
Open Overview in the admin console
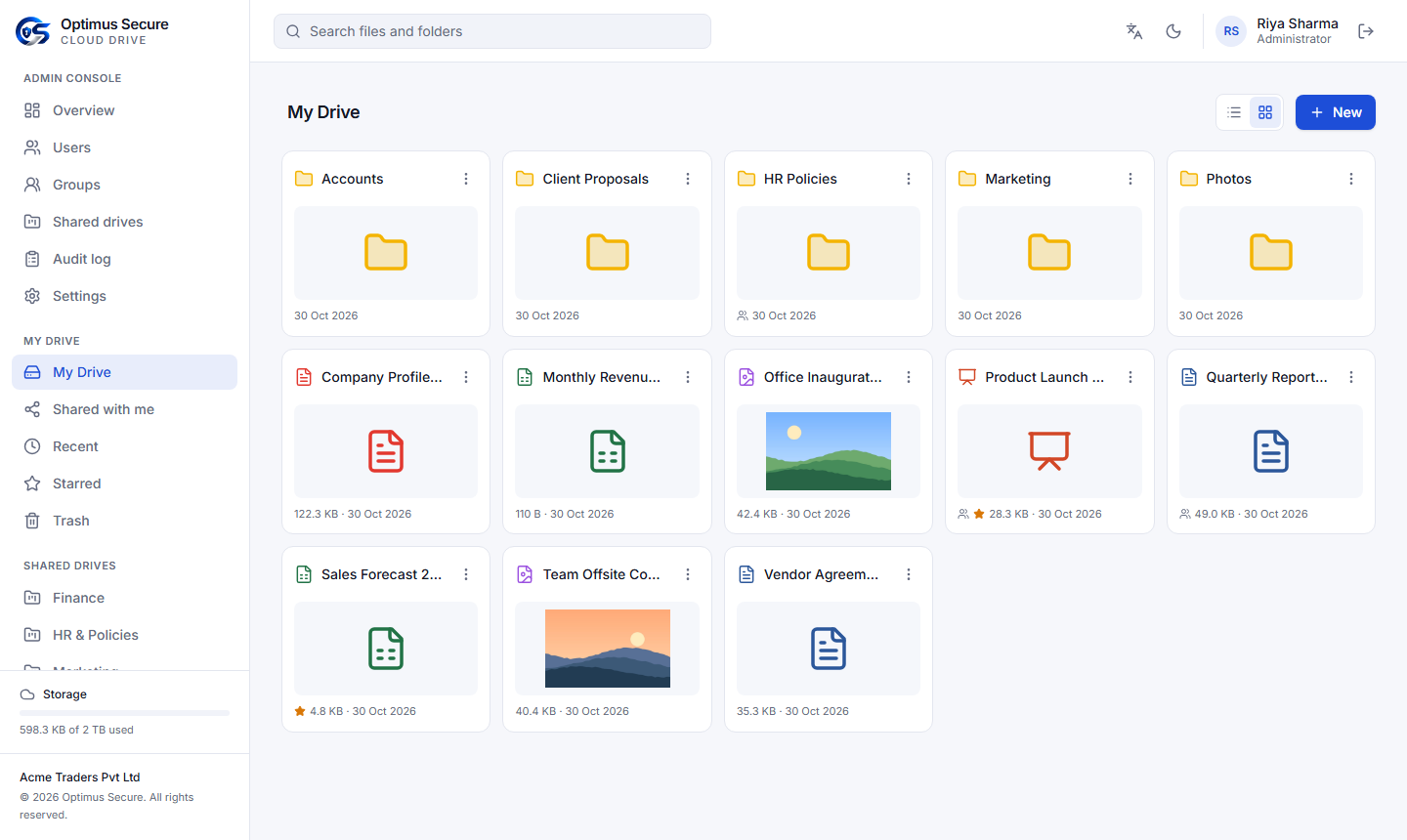(124, 110)
